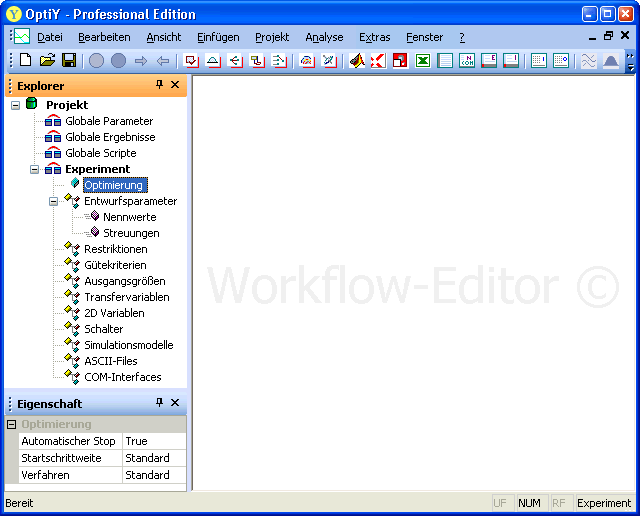Close the Explorer panel
This screenshot has width=640, height=516.
[175, 85]
